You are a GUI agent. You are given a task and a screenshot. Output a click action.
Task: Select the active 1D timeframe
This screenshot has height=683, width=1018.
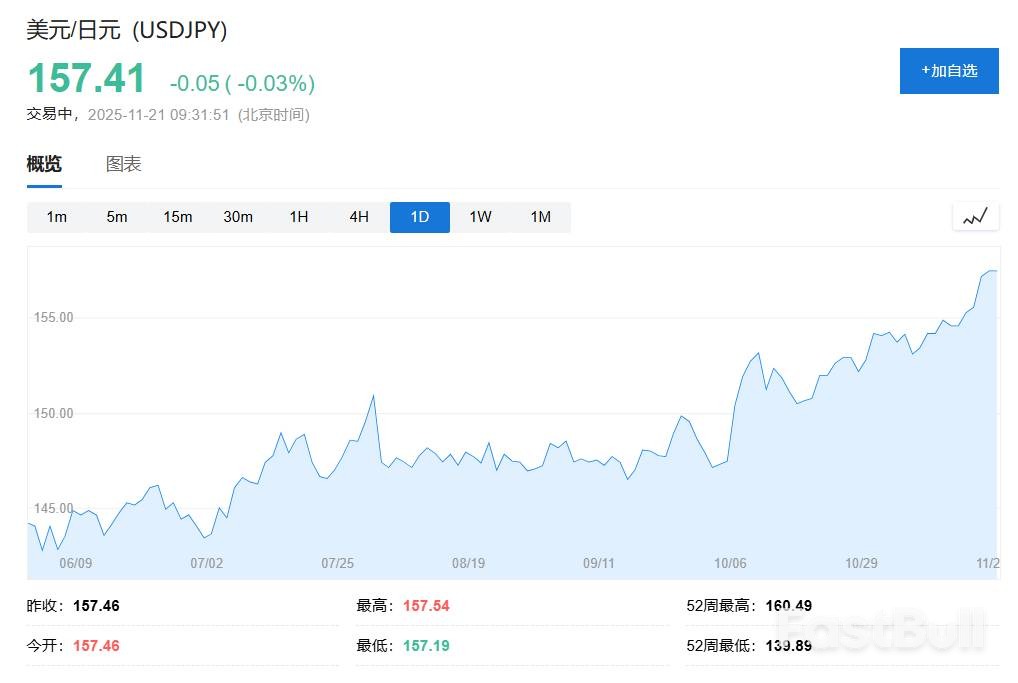(x=420, y=217)
